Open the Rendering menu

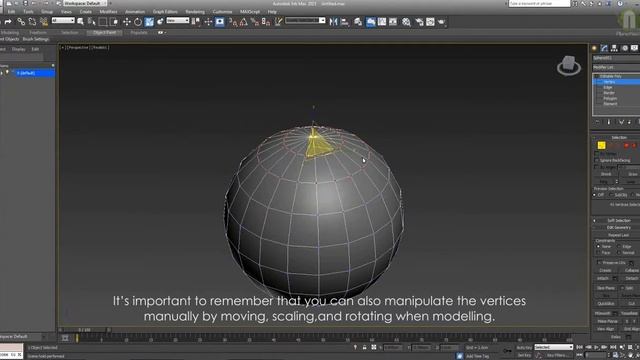(x=195, y=12)
